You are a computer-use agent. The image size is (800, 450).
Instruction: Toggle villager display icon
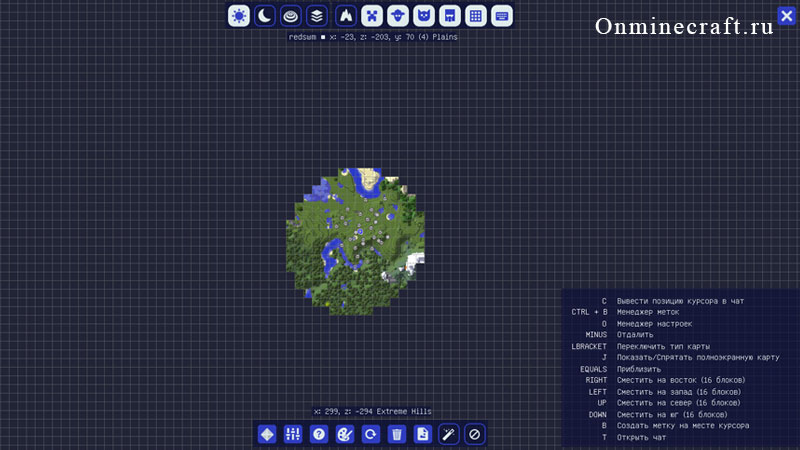[x=450, y=16]
